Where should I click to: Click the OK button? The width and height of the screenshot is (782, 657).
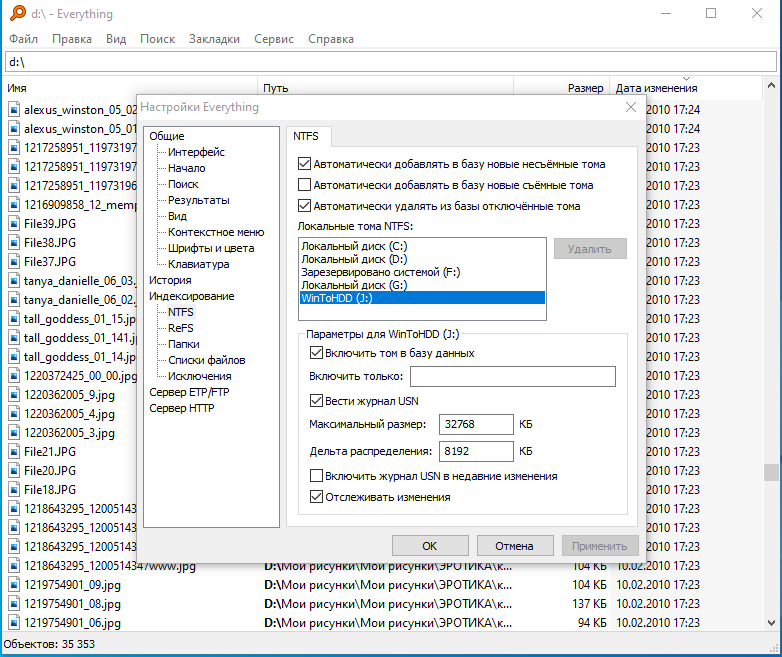pyautogui.click(x=430, y=546)
